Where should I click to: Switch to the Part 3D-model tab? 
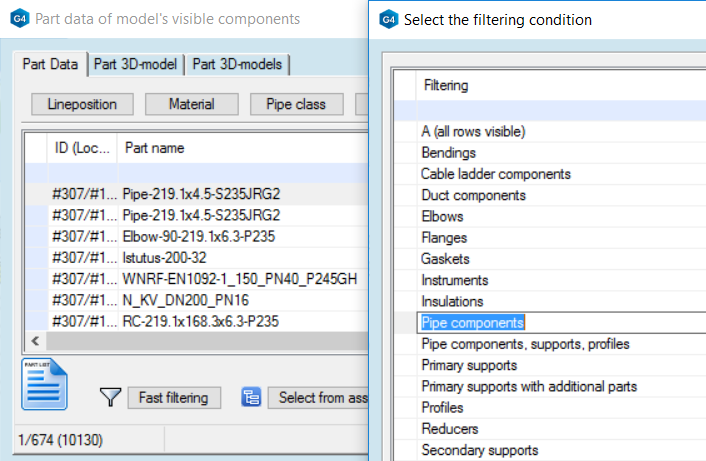coord(136,64)
